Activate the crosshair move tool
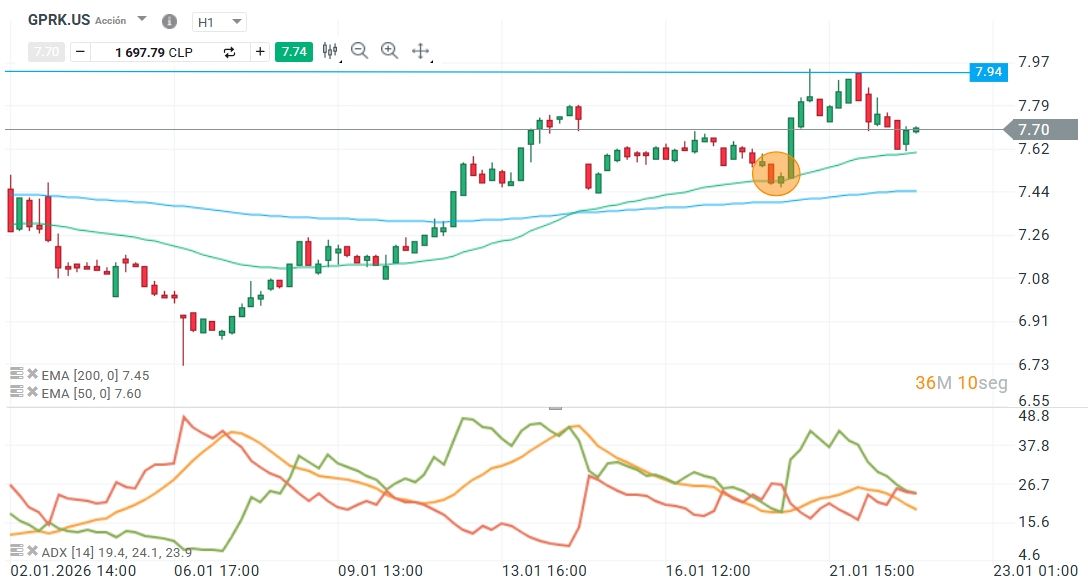 (x=421, y=51)
